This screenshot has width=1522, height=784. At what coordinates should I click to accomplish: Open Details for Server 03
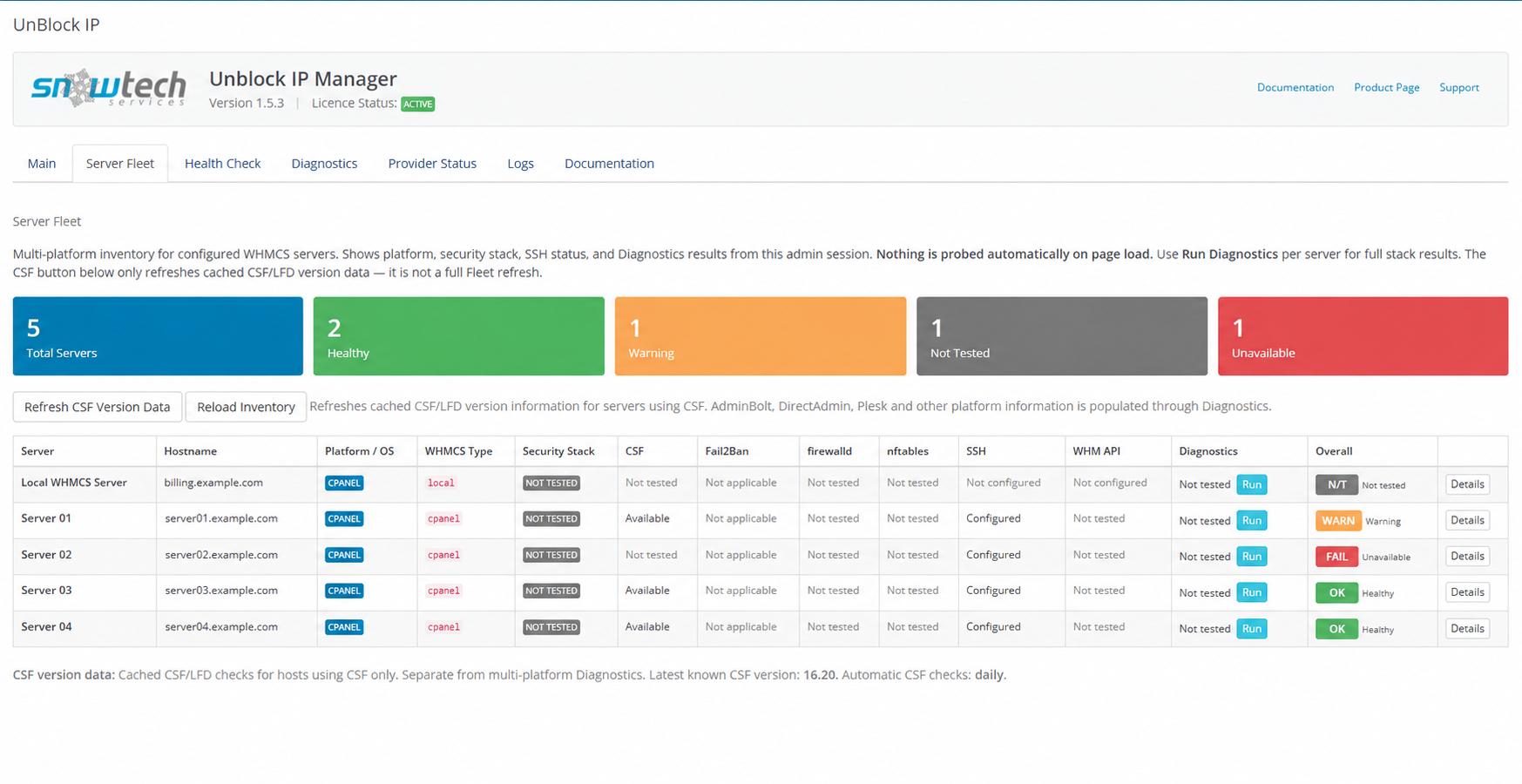coord(1467,592)
